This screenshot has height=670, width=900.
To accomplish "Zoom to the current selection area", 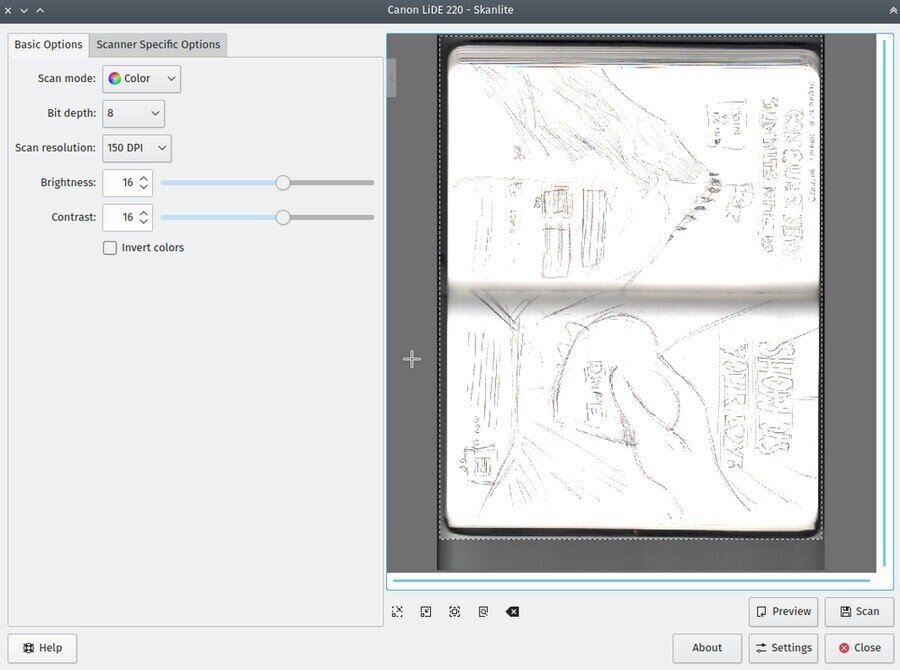I will point(454,611).
